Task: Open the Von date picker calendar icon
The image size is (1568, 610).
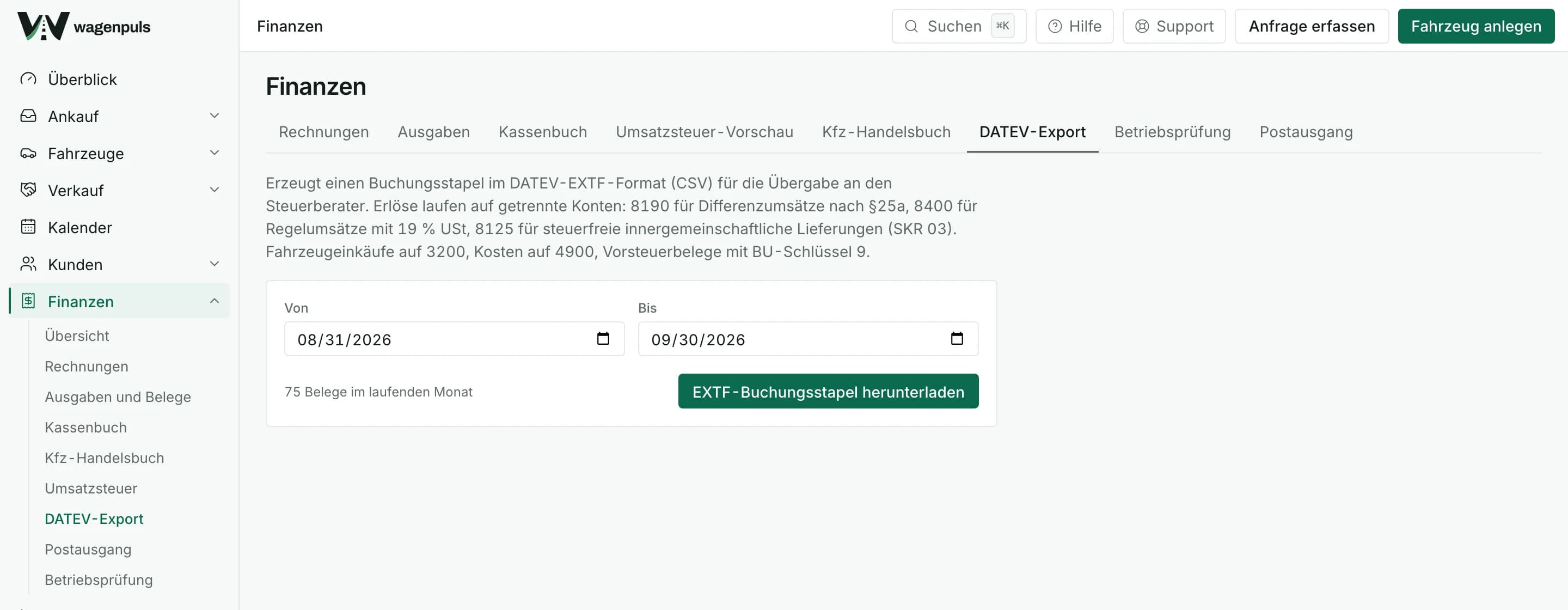Action: (x=603, y=338)
